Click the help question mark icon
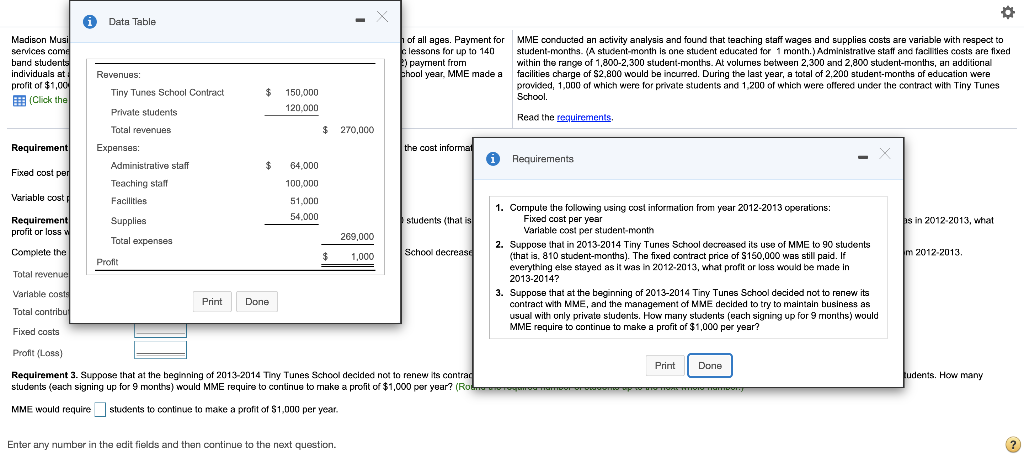Viewport: 1024px width, 454px height. (x=1012, y=443)
